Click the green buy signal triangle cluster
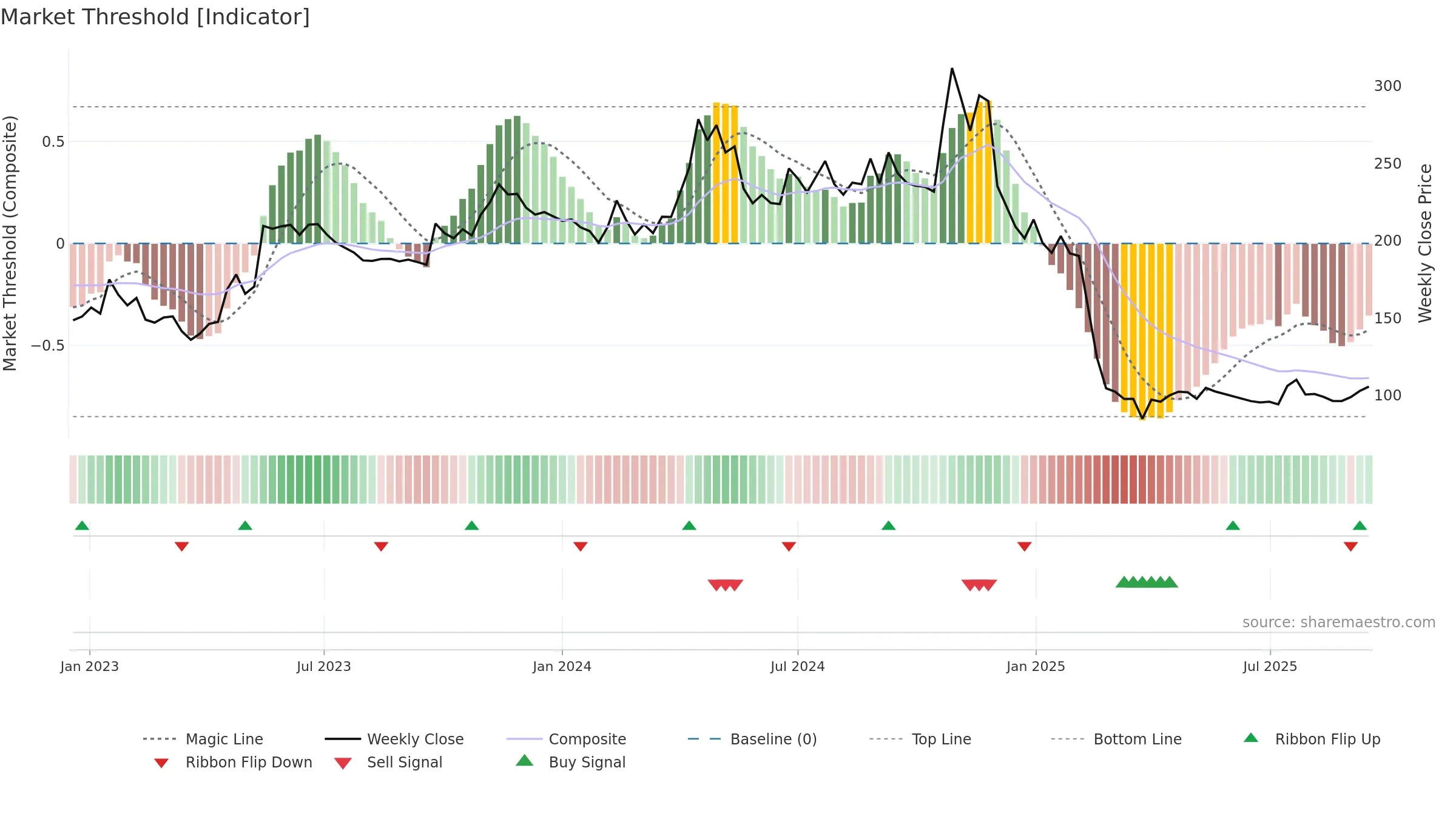This screenshot has height=819, width=1456. (1147, 582)
